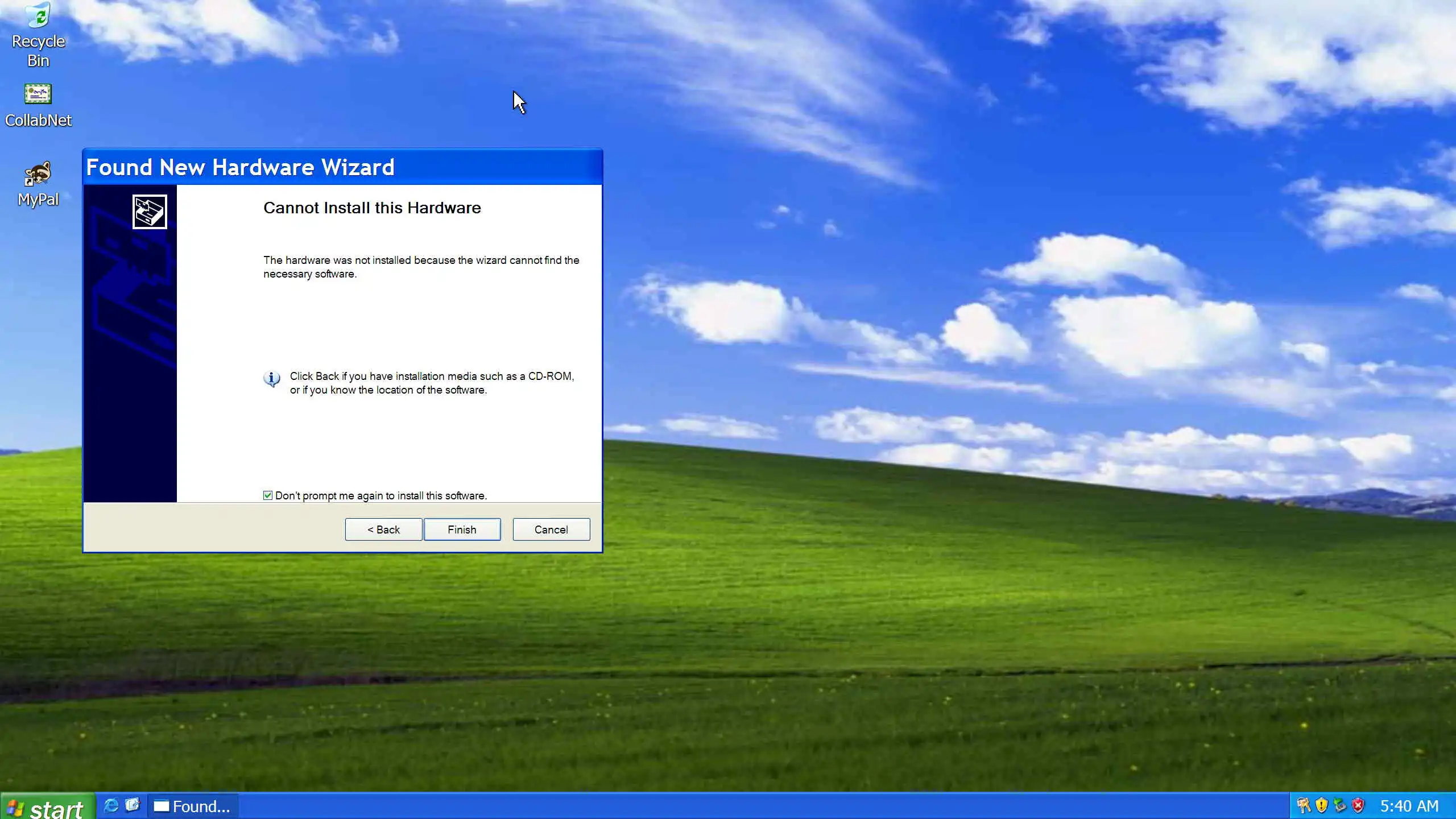Cancel the Found New Hardware Wizard

point(551,530)
